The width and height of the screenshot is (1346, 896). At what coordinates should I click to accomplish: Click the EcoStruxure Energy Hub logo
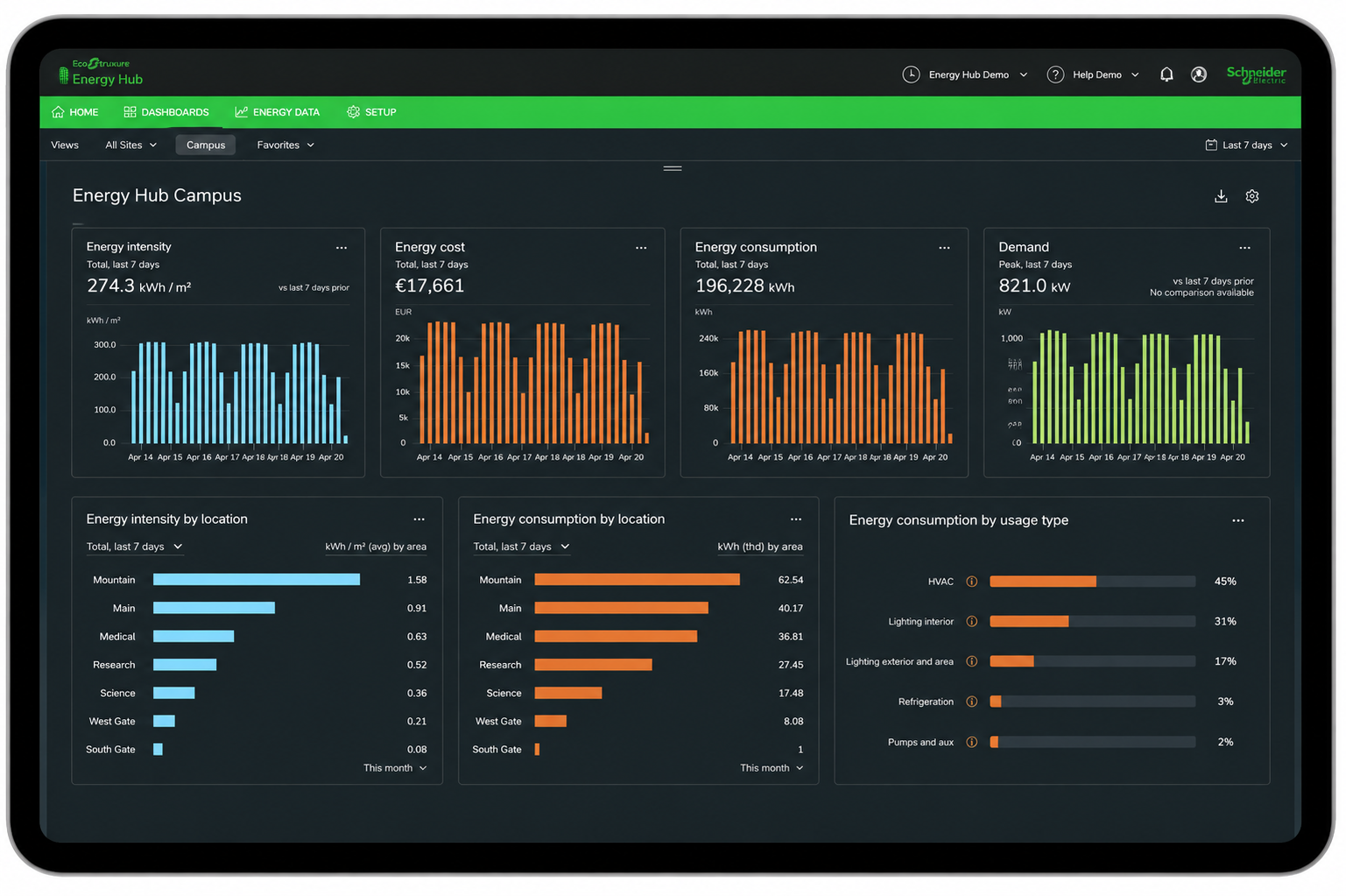[x=101, y=73]
